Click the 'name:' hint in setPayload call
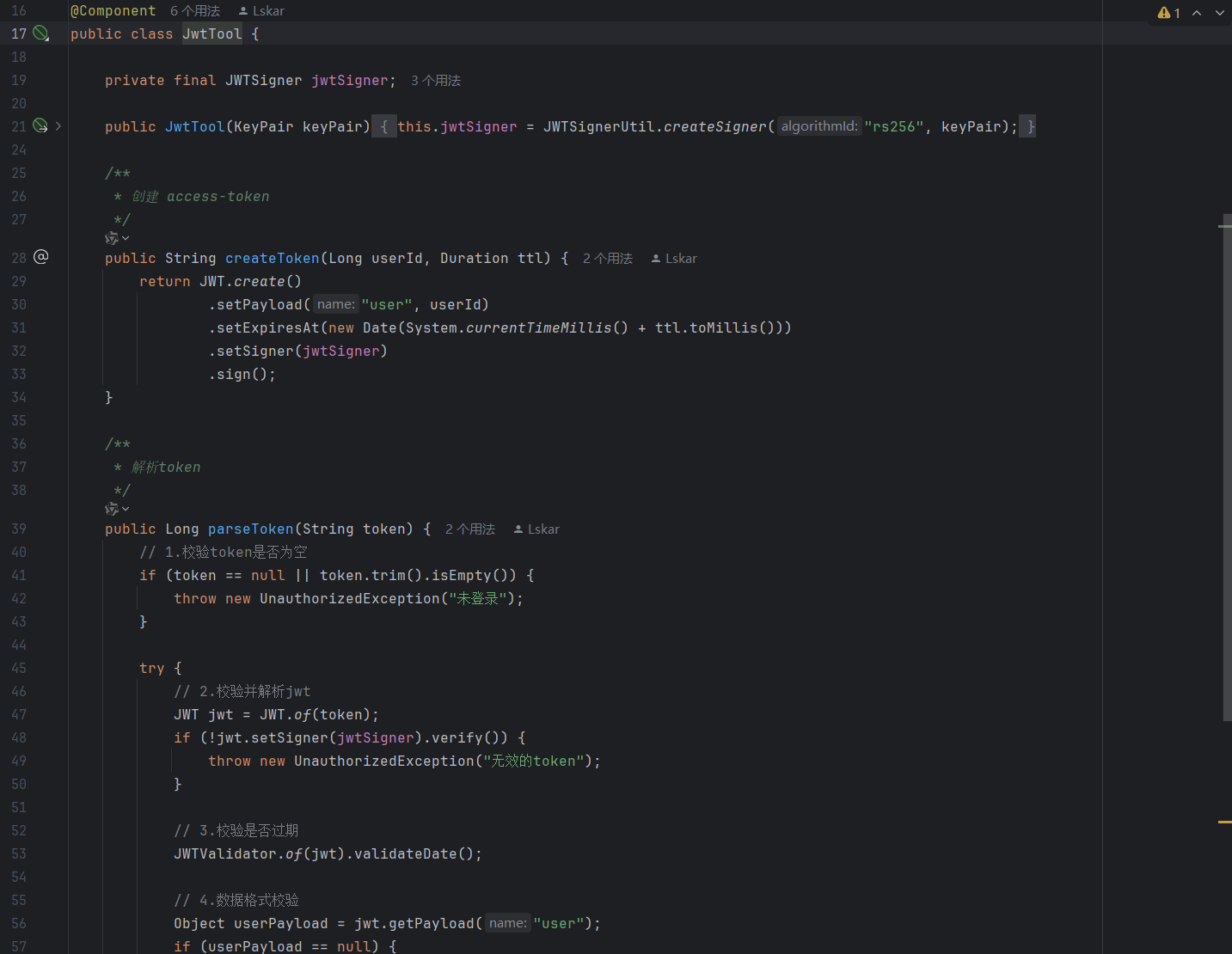The height and width of the screenshot is (954, 1232). click(336, 304)
